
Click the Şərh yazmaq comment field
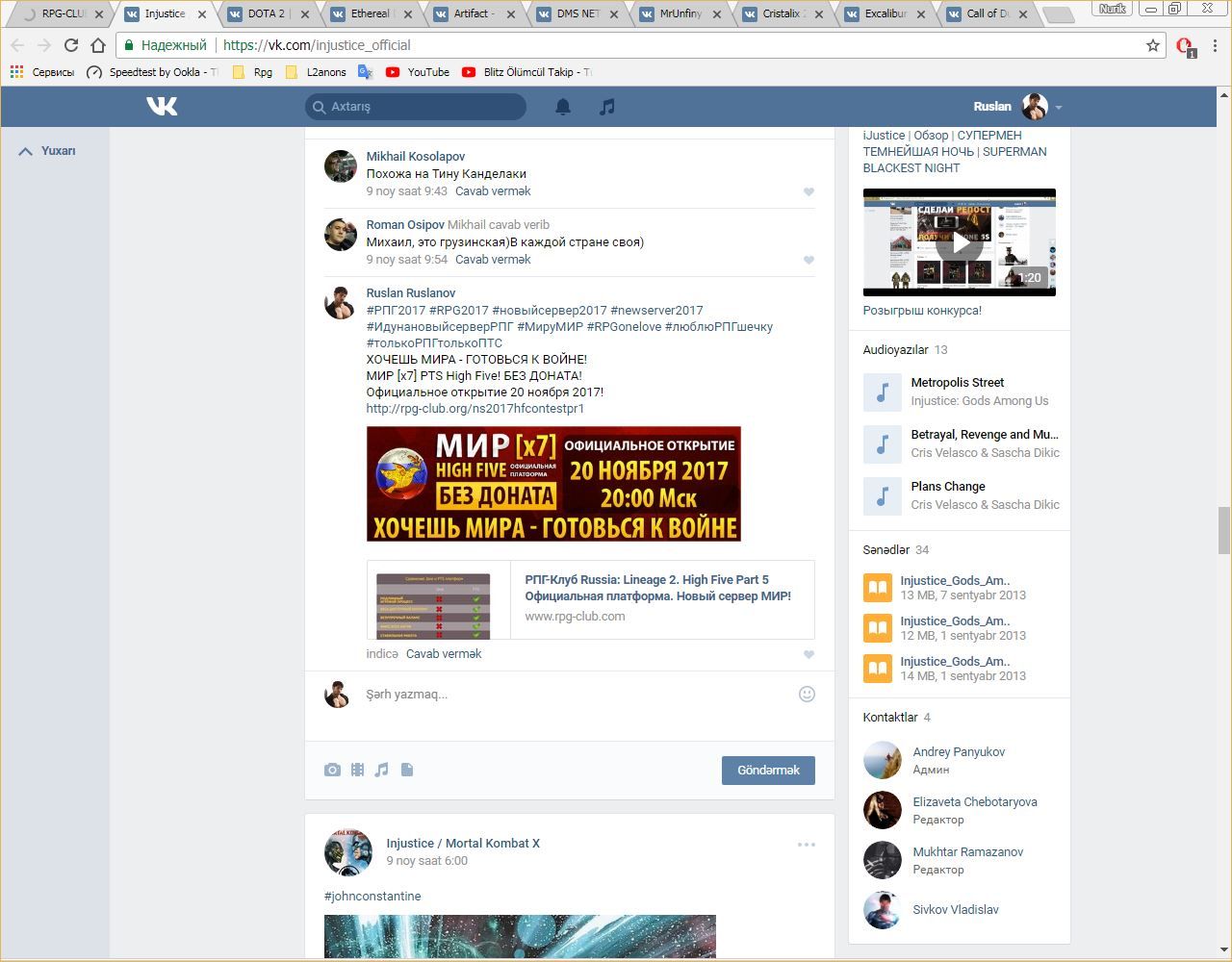point(577,695)
